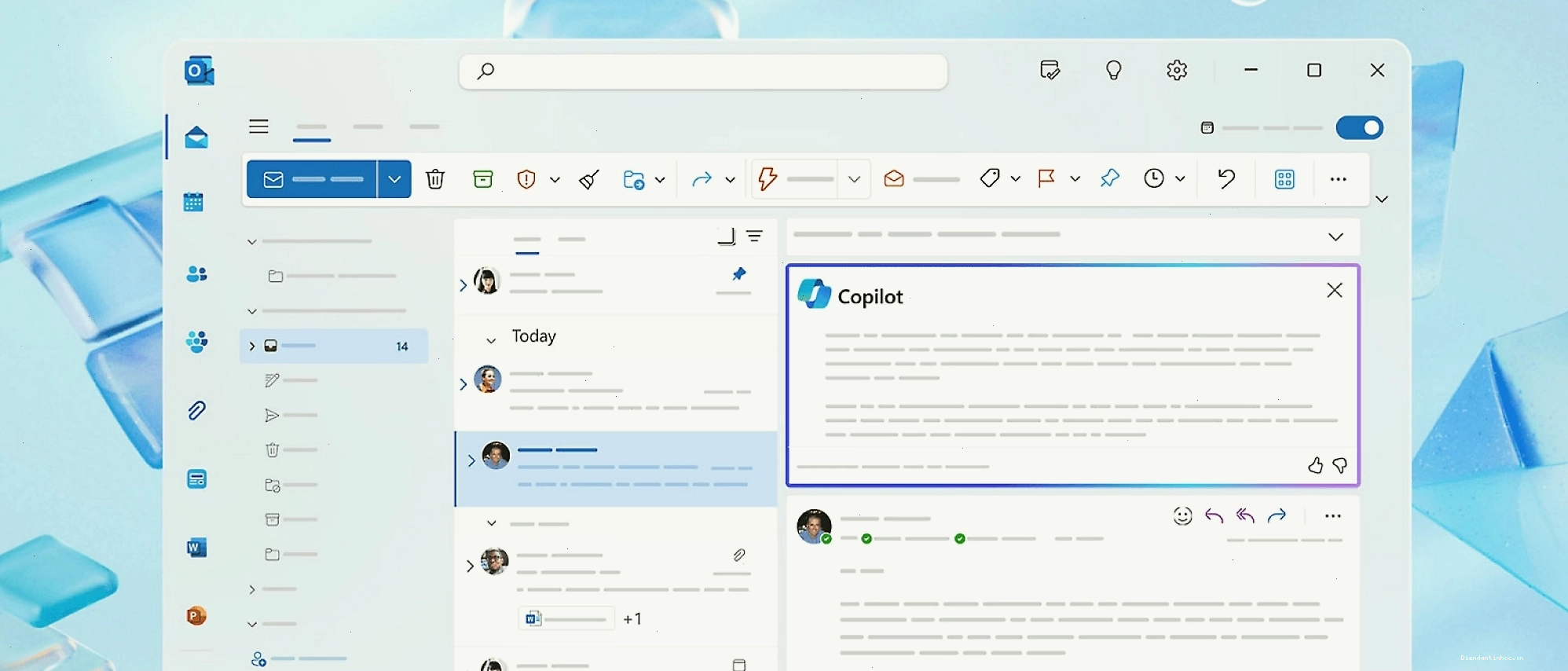This screenshot has width=1568, height=671.
Task: Open the New mail dropdown arrow
Action: pos(394,179)
